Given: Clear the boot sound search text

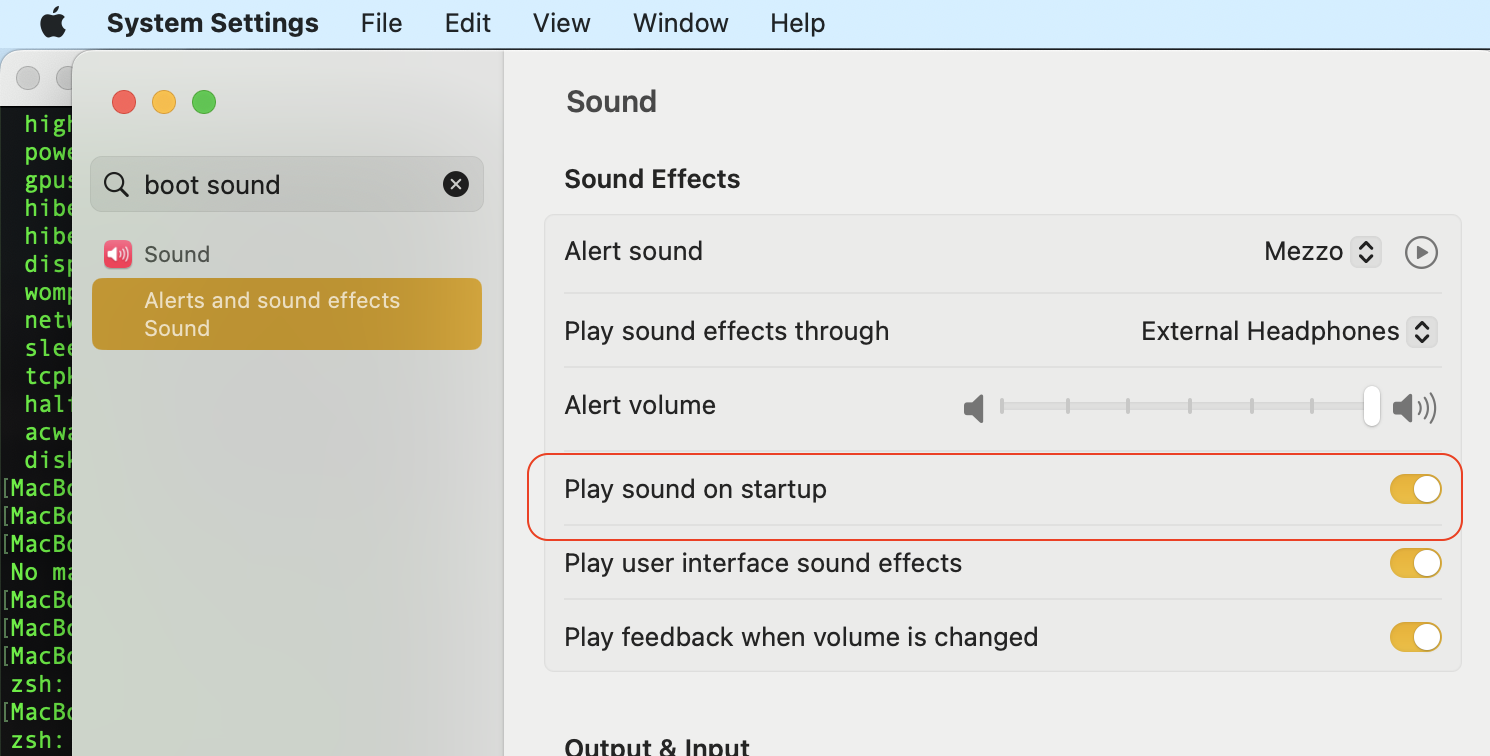Looking at the screenshot, I should [x=456, y=184].
